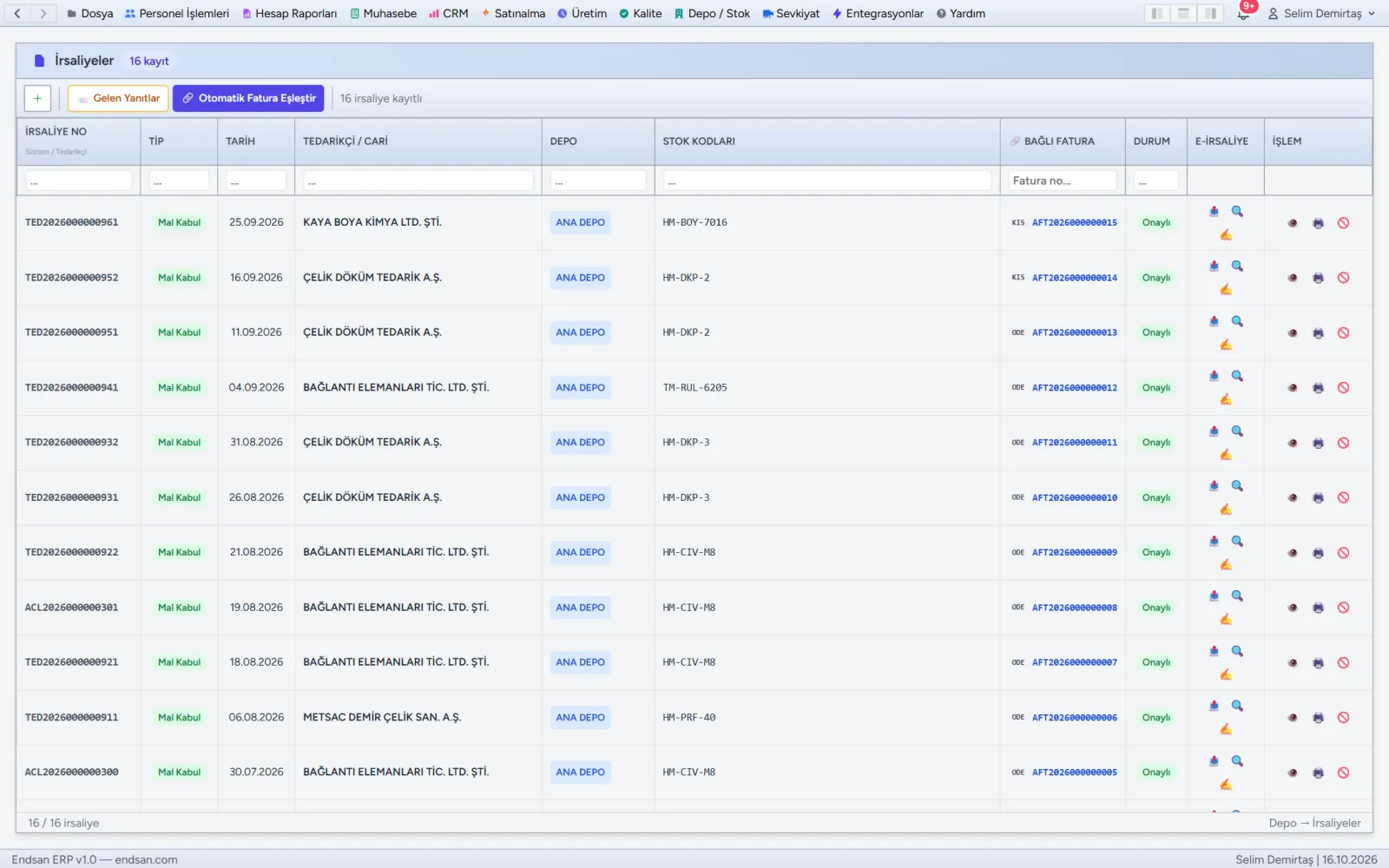Go back with the left arrow
The height and width of the screenshot is (868, 1389).
17,13
